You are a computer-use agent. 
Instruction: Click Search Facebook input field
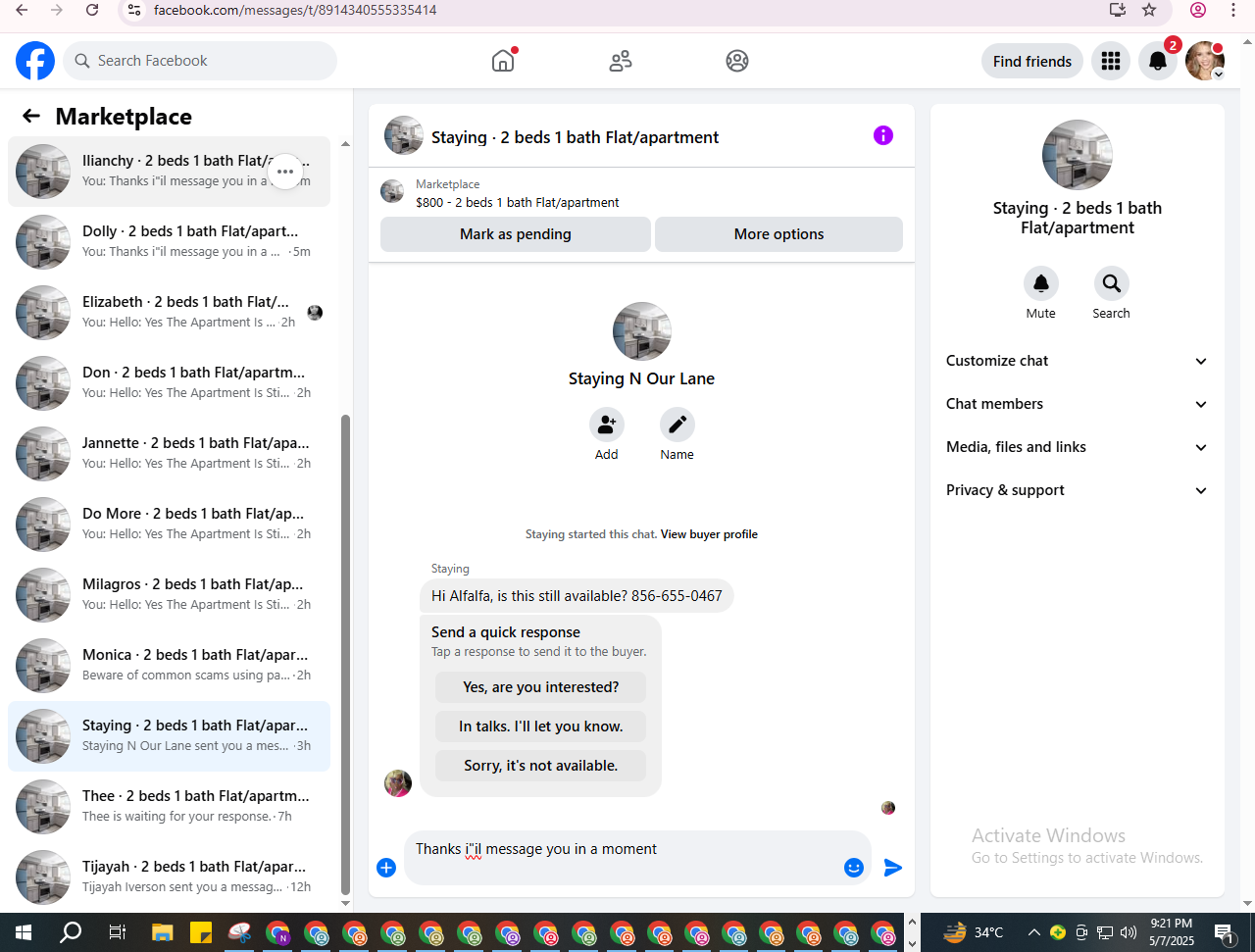coord(200,61)
